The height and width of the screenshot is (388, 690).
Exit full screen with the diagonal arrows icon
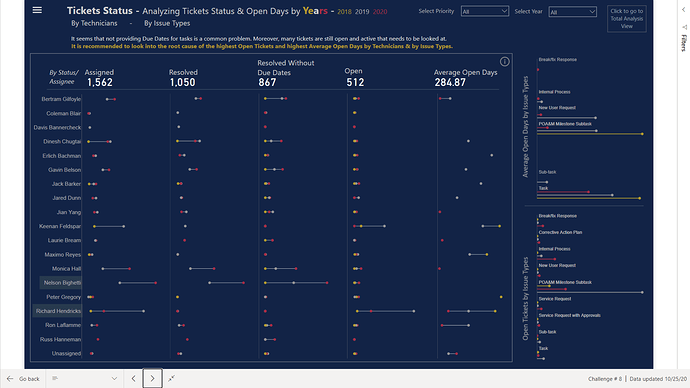pos(171,378)
